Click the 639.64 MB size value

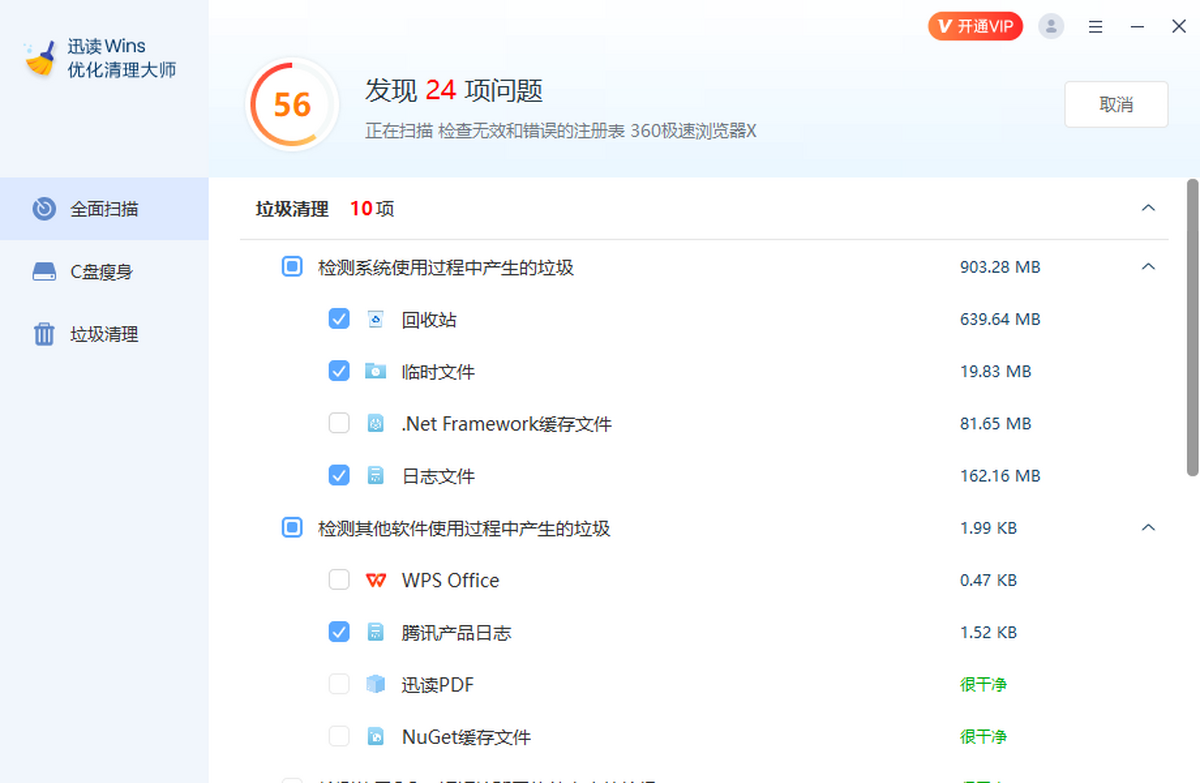pos(1000,320)
